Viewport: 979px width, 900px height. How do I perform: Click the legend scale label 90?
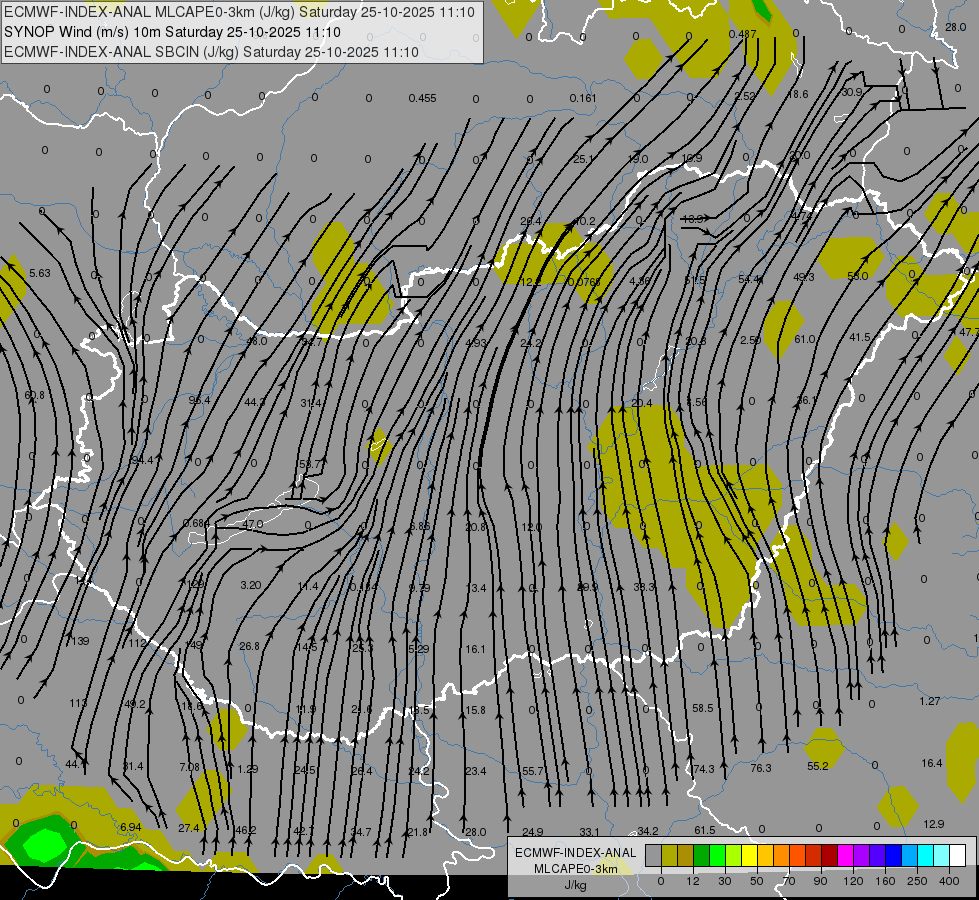click(821, 881)
